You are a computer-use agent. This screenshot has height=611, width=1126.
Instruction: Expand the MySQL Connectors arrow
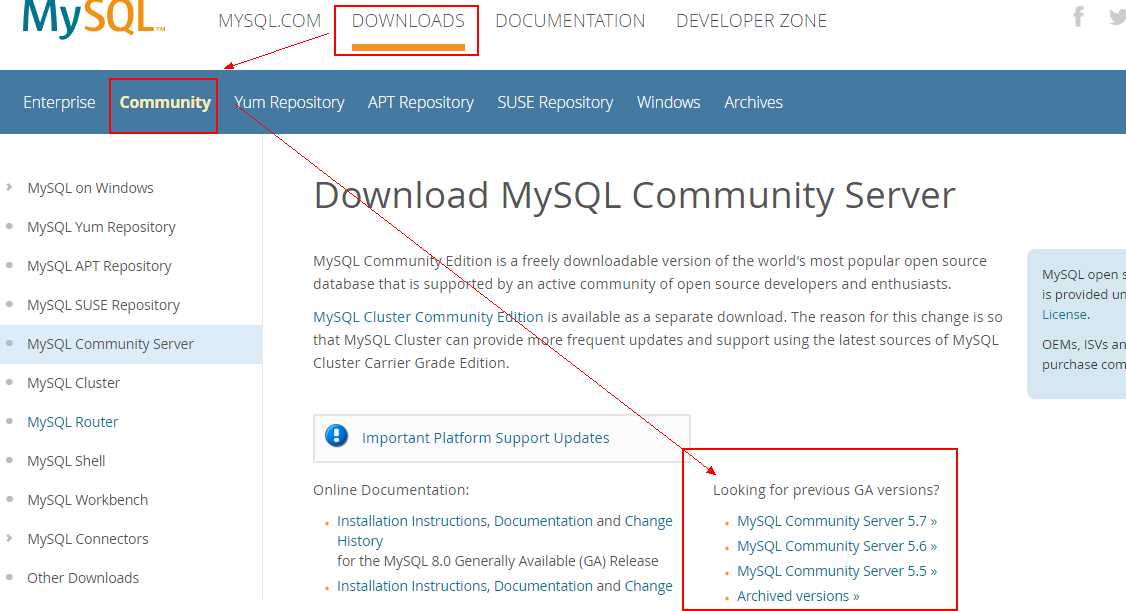pyautogui.click(x=9, y=538)
